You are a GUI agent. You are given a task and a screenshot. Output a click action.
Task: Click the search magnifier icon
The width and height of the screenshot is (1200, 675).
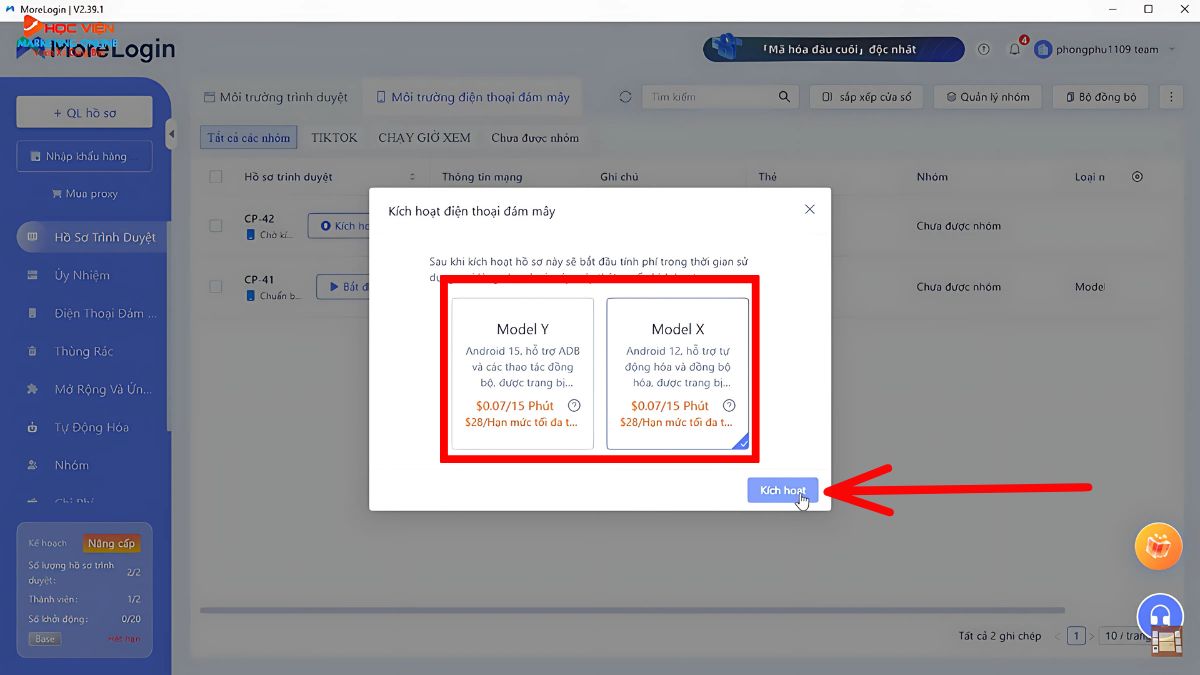[x=784, y=97]
